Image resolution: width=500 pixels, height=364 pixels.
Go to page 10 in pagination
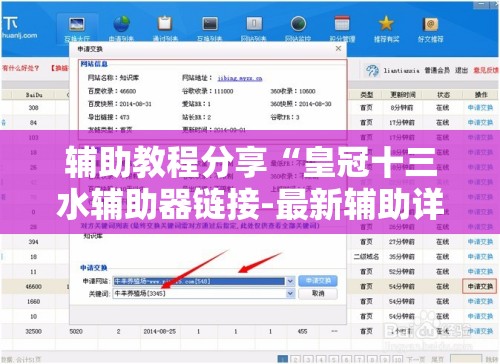[x=399, y=359]
